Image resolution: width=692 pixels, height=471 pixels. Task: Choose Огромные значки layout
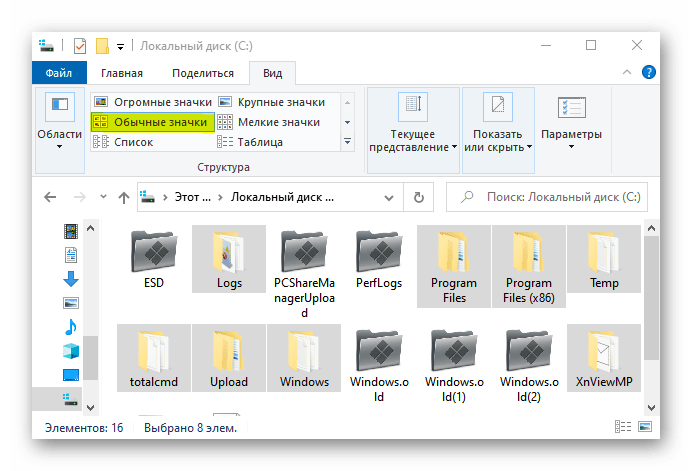[153, 102]
